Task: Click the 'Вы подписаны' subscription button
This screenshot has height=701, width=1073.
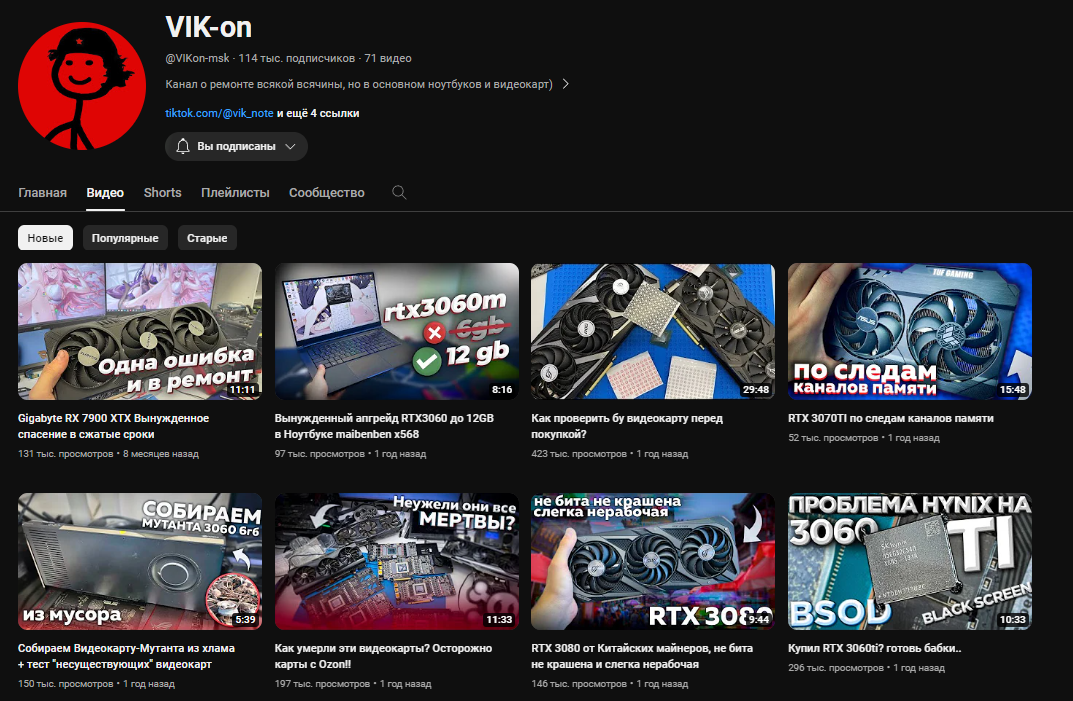Action: (236, 146)
